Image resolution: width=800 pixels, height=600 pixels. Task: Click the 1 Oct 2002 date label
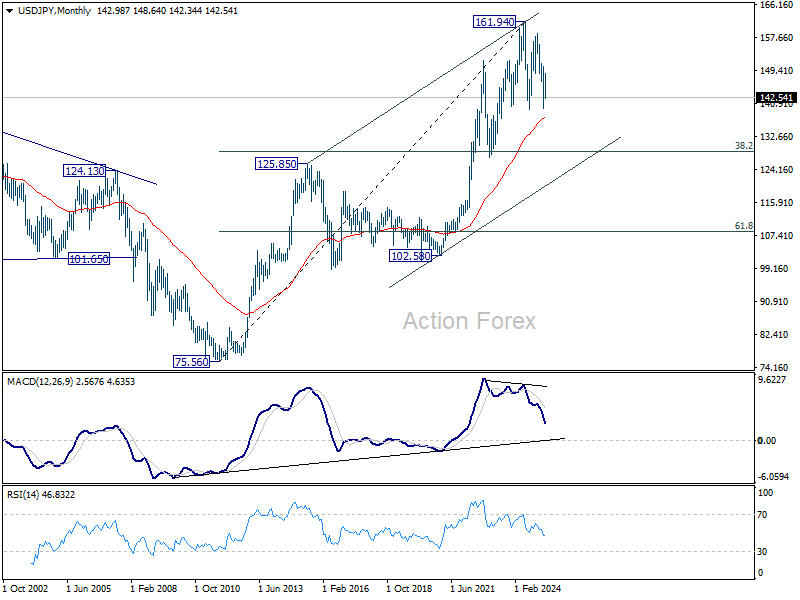click(x=26, y=589)
